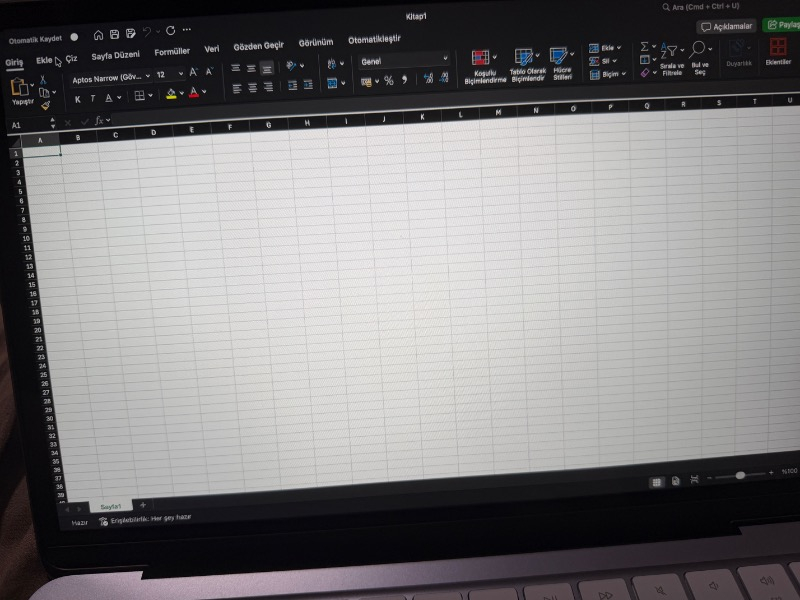Switch to the Gözden Geçir tab

pos(258,46)
